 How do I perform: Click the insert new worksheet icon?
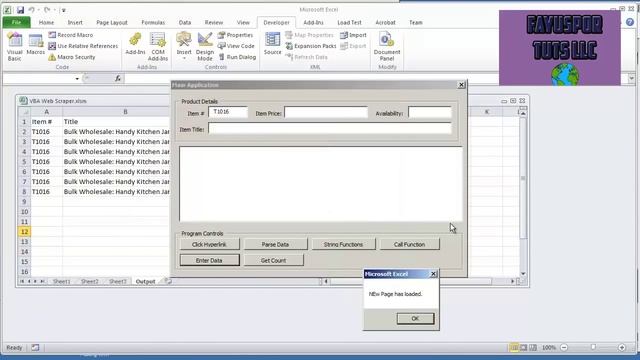tap(168, 281)
